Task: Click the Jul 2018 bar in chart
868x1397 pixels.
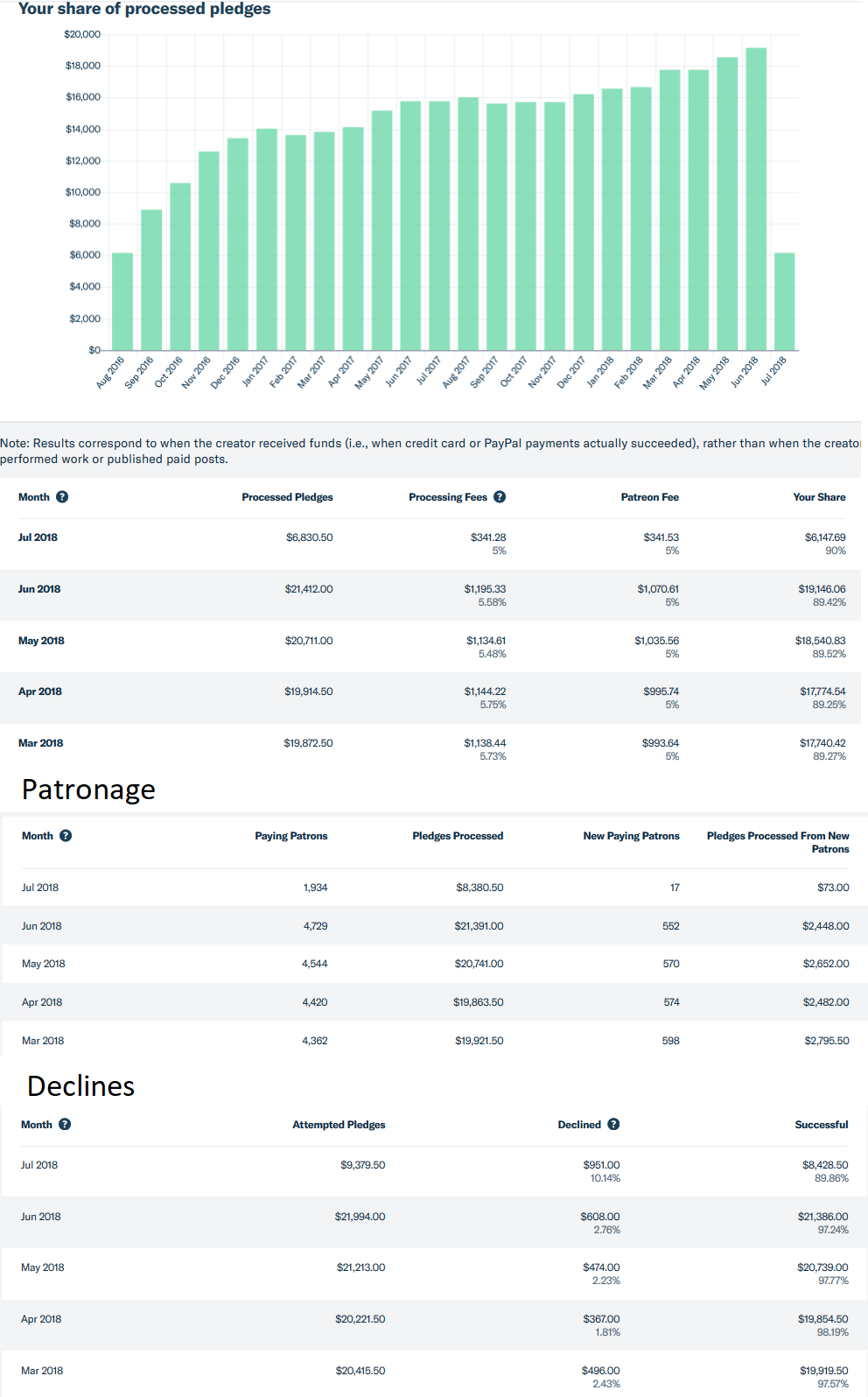Action: (x=785, y=302)
